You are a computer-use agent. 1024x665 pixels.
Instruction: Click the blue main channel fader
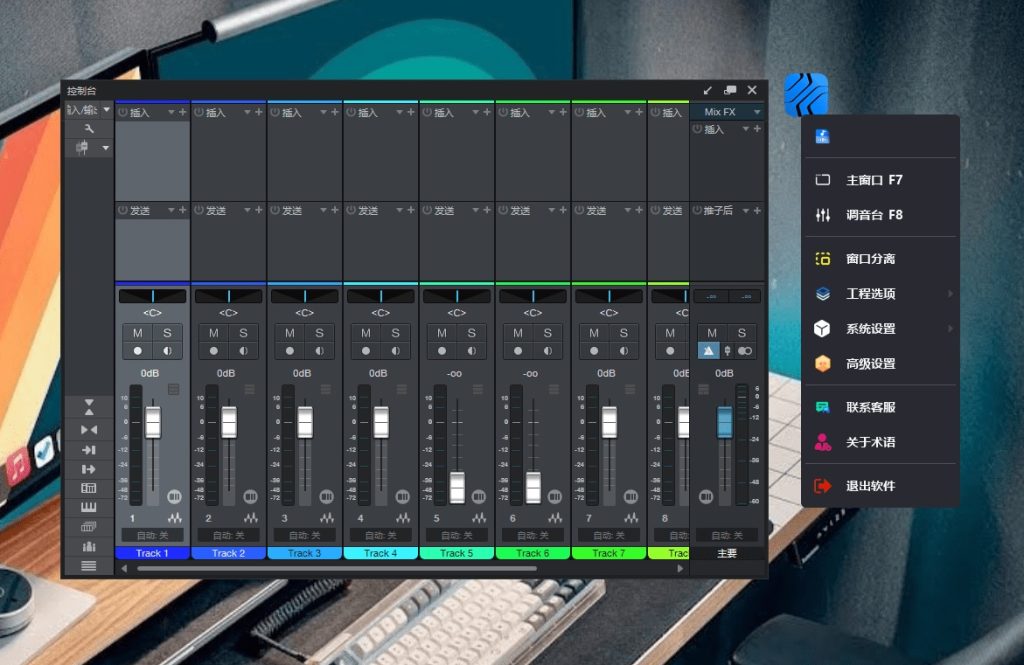tap(725, 422)
